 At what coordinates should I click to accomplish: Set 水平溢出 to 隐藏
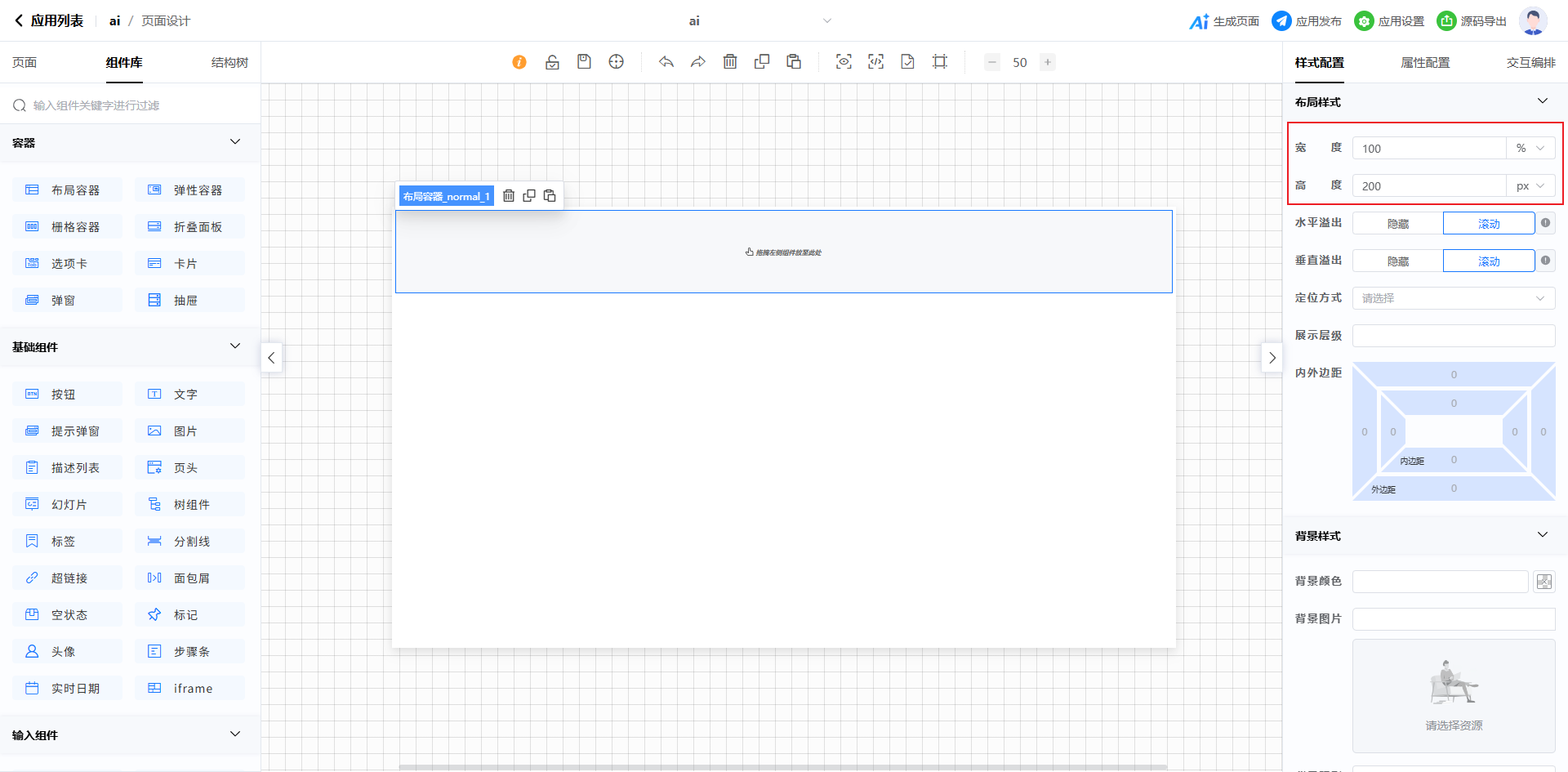pos(1397,224)
